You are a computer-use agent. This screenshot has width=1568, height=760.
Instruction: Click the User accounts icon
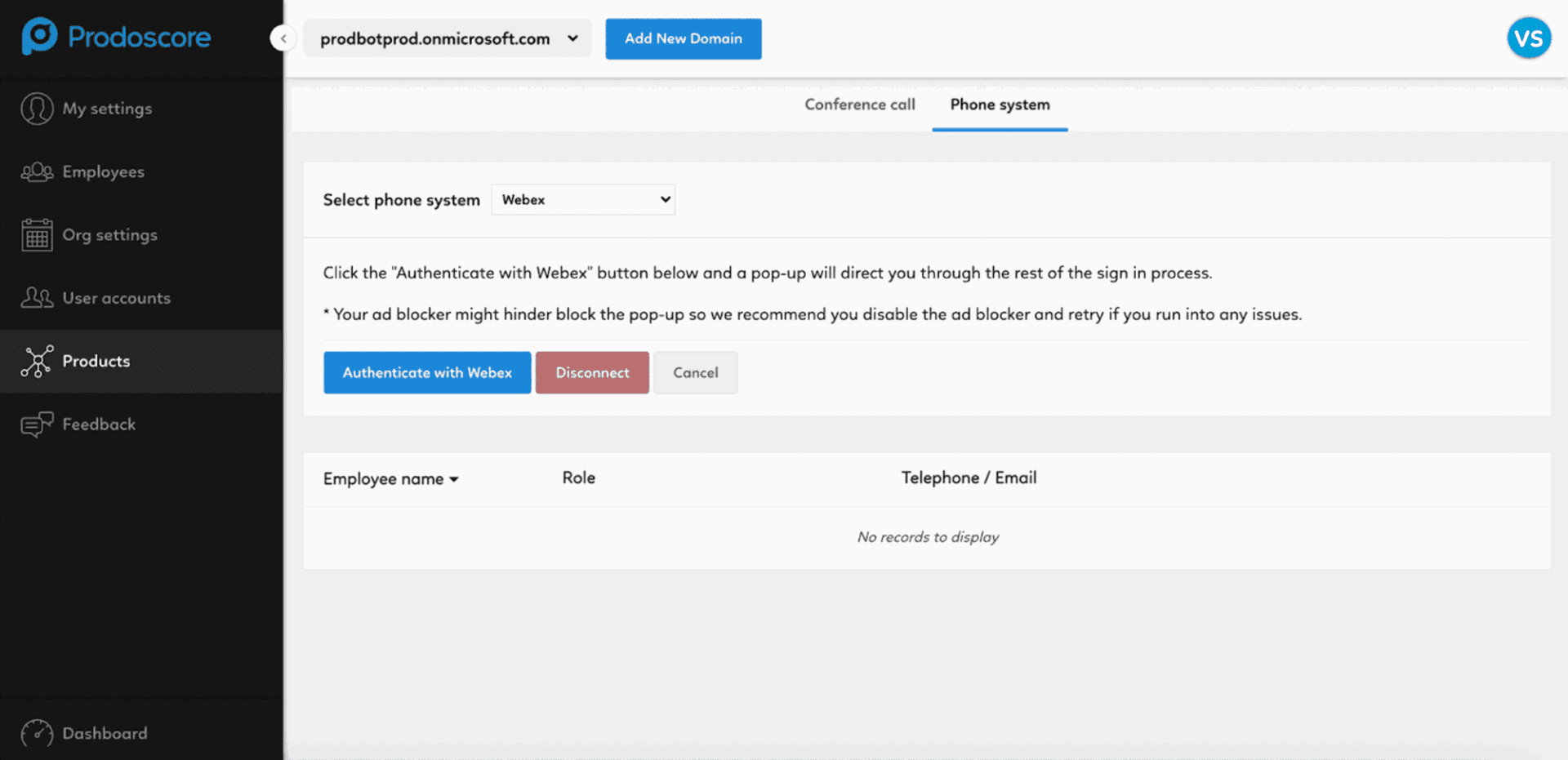(x=37, y=298)
